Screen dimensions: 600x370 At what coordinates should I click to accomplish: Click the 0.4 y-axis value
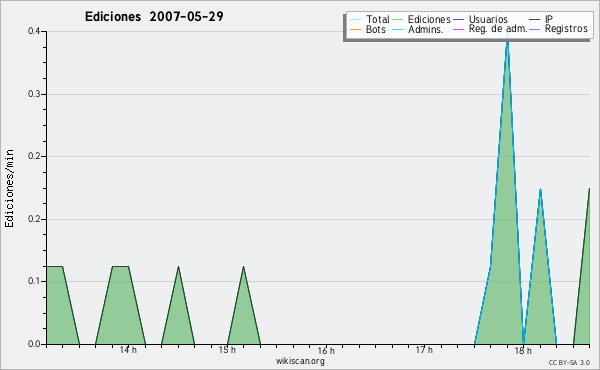pyautogui.click(x=34, y=31)
